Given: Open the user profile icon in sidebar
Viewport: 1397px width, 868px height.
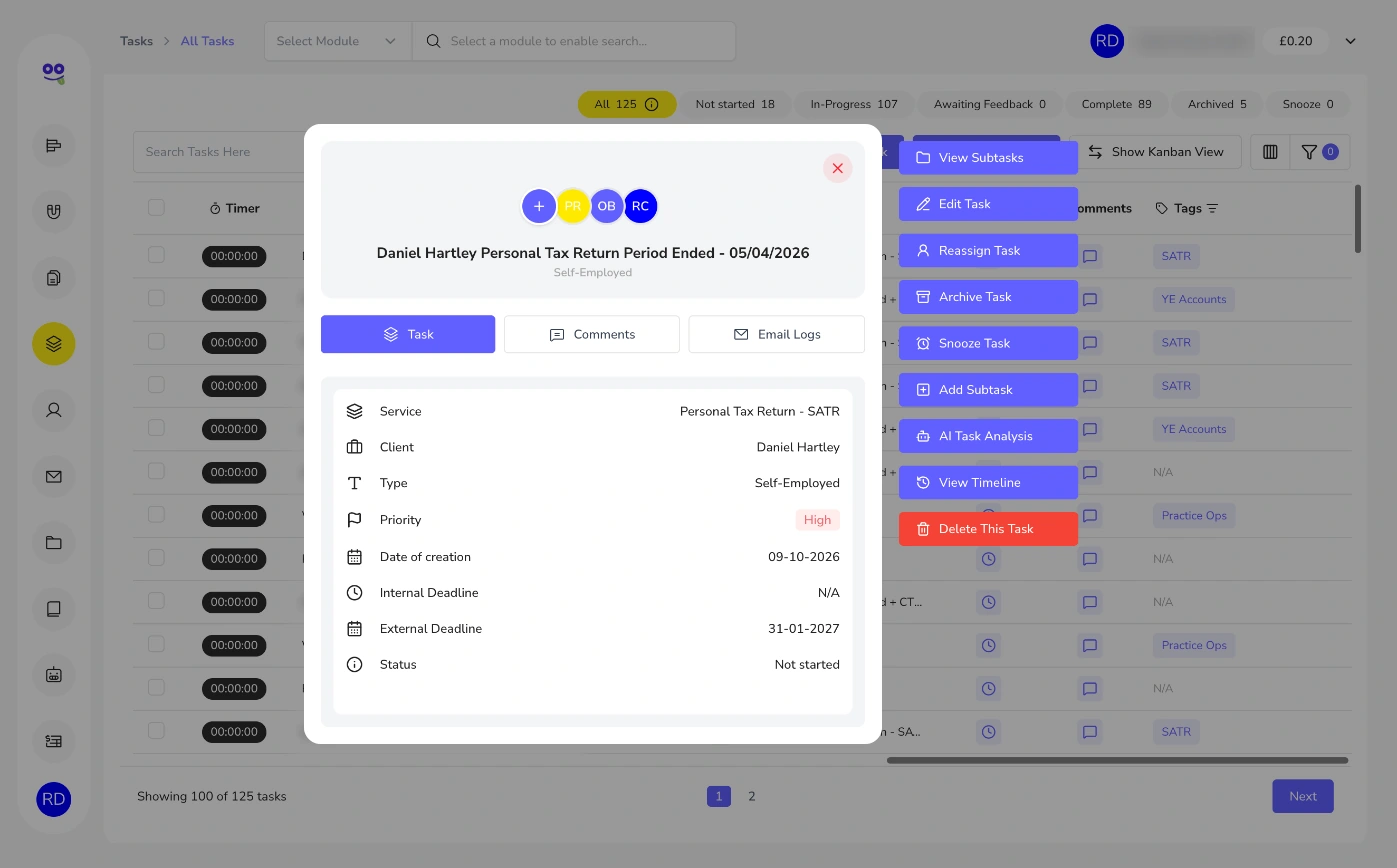Looking at the screenshot, I should coord(54,410).
